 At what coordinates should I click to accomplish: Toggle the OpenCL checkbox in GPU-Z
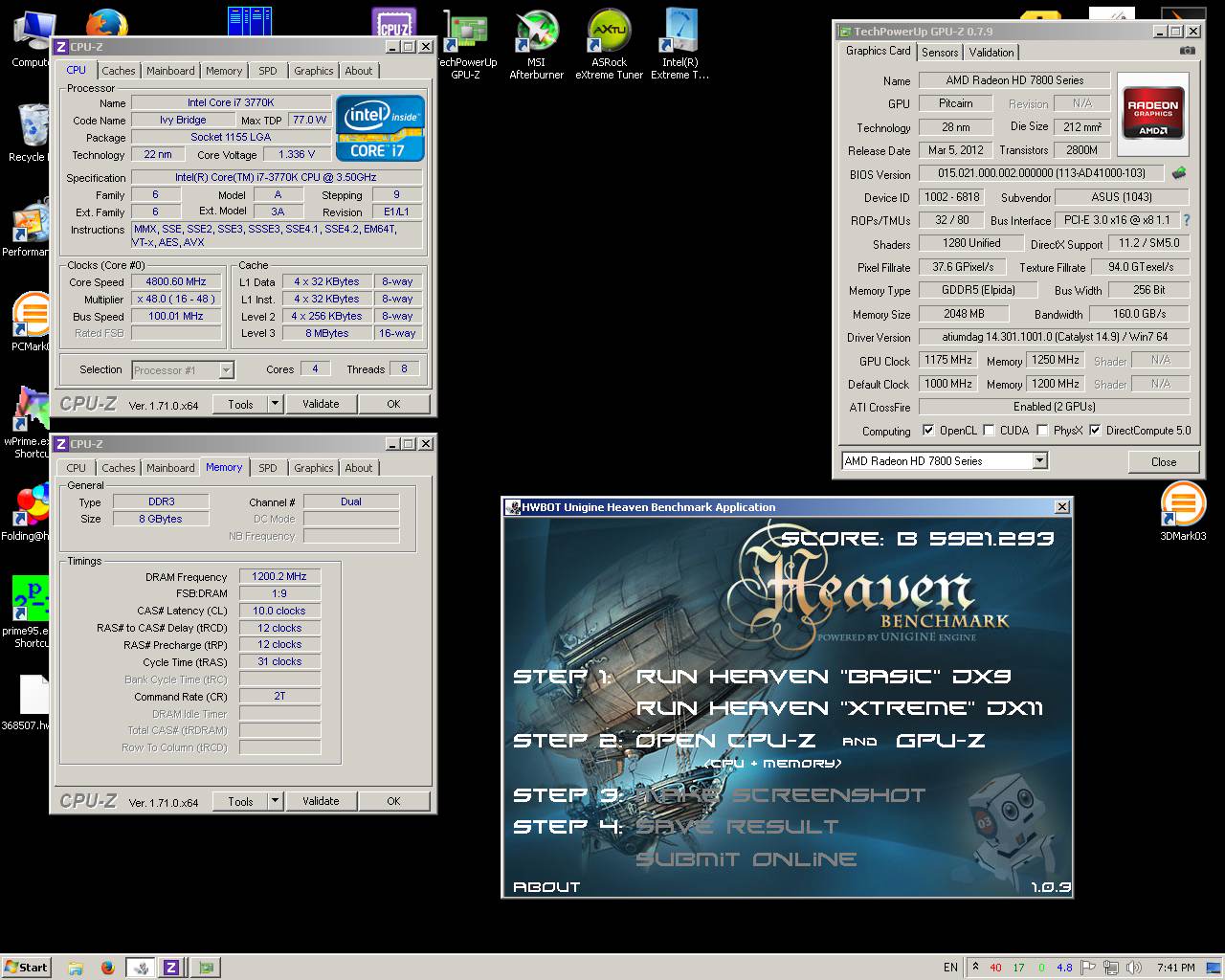[x=927, y=431]
